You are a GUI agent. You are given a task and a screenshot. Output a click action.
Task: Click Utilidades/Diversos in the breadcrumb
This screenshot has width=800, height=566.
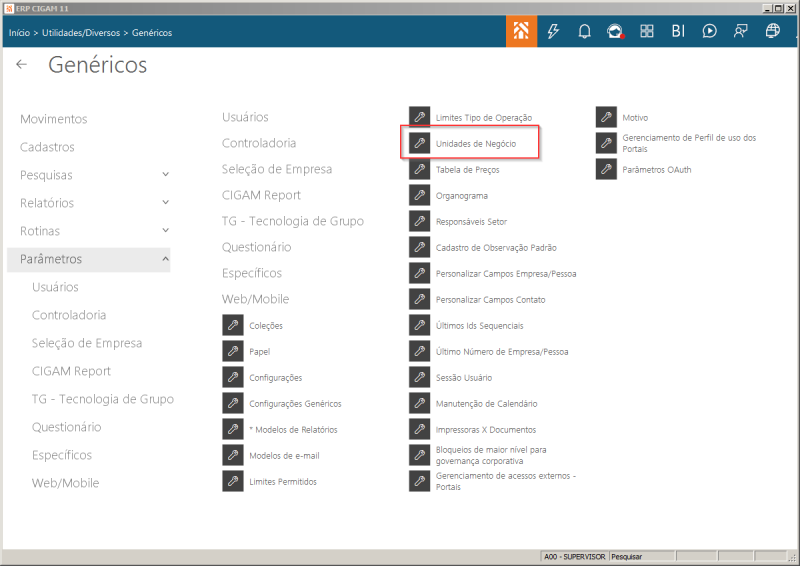81,33
